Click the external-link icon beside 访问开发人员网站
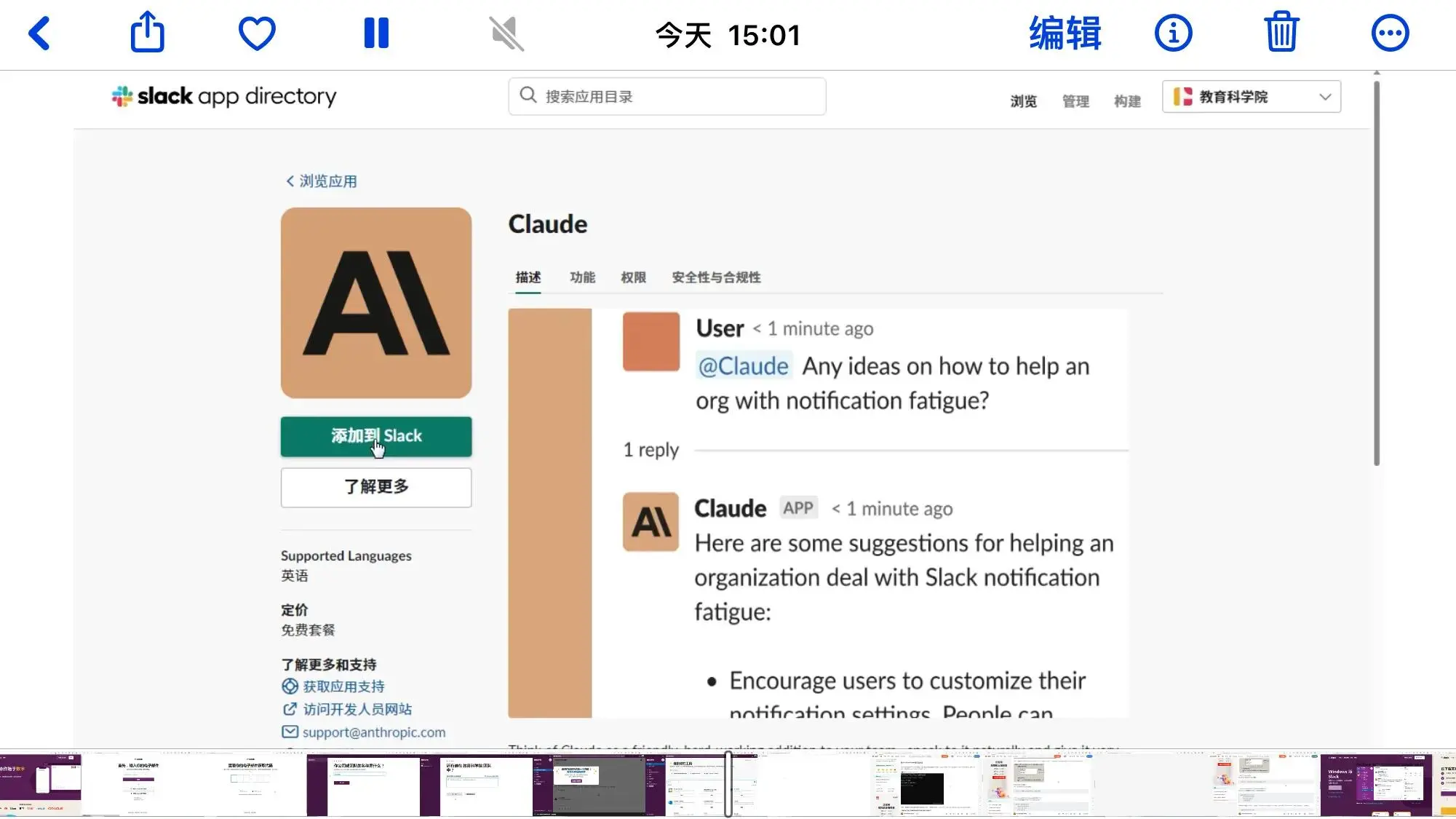This screenshot has width=1456, height=819. click(290, 709)
